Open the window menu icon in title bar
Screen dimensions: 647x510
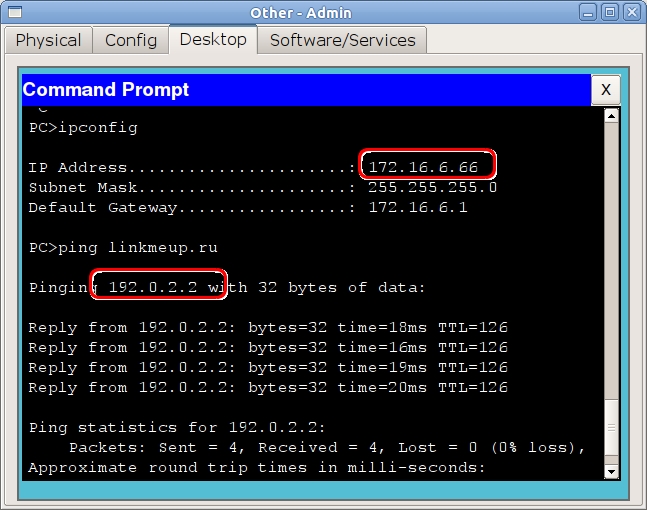[12, 11]
